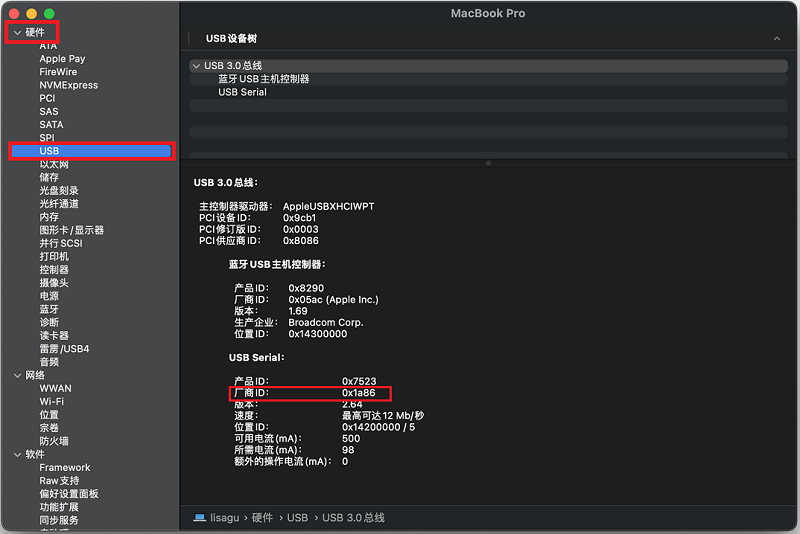Select Apple Pay in the sidebar
Image resolution: width=800 pixels, height=534 pixels.
pyautogui.click(x=62, y=59)
